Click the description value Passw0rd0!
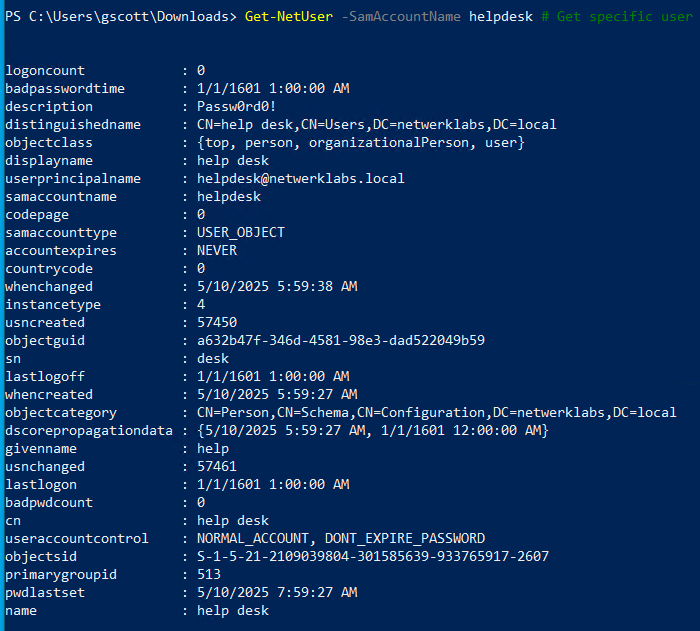700x631 pixels. [237, 106]
